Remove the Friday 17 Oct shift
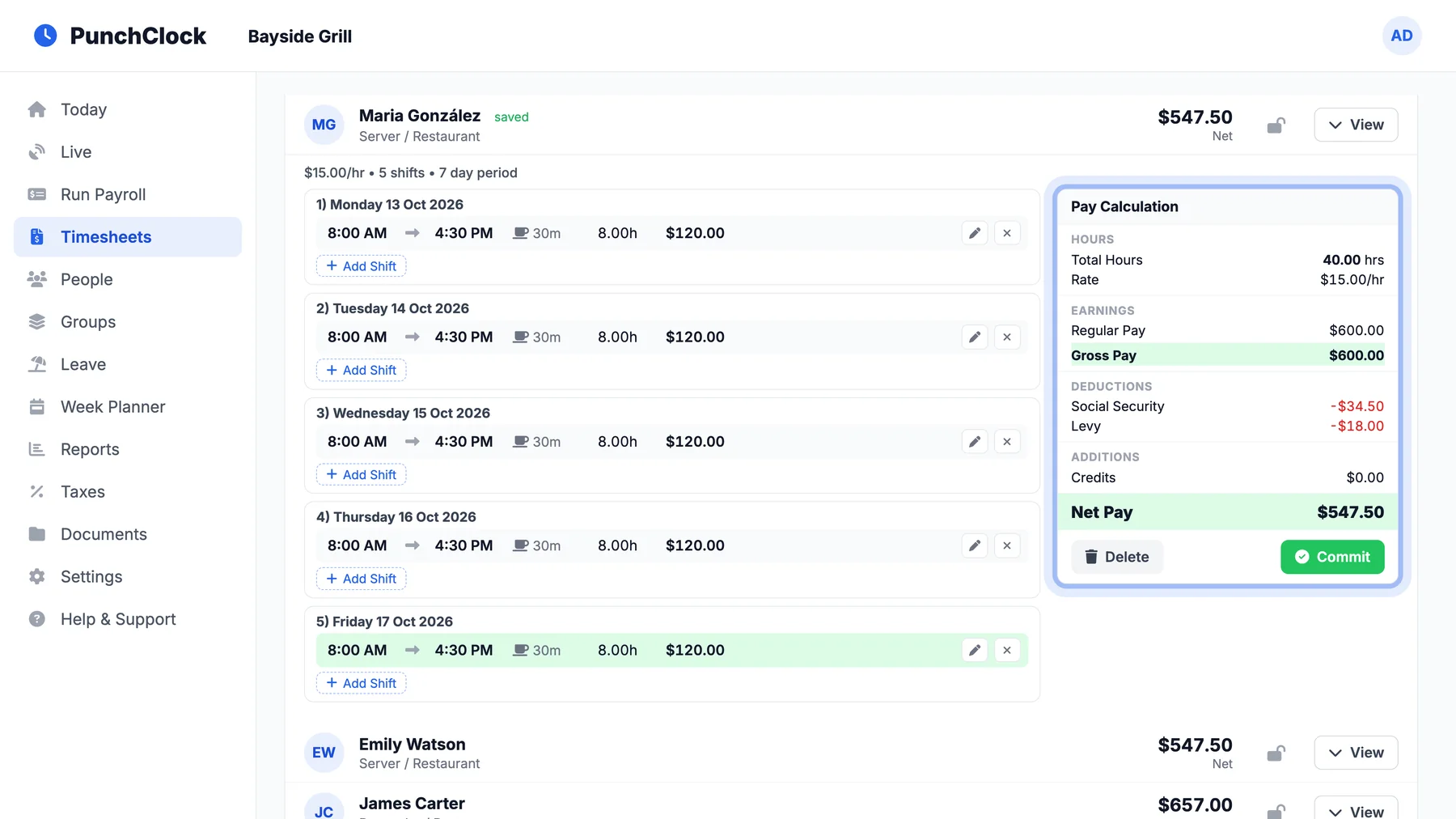Viewport: 1456px width, 819px height. [1007, 650]
